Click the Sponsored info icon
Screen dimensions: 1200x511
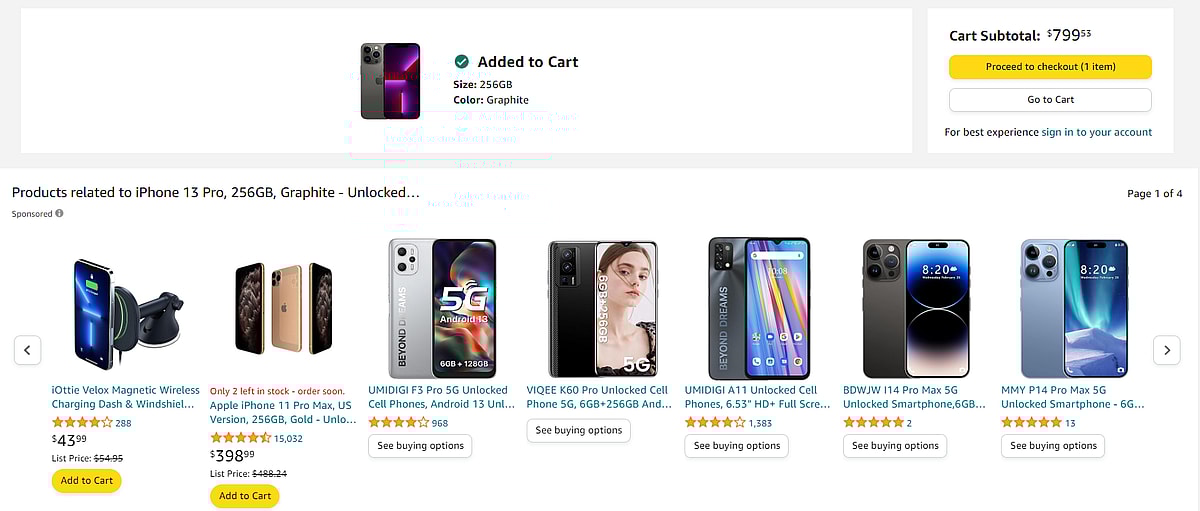click(59, 213)
